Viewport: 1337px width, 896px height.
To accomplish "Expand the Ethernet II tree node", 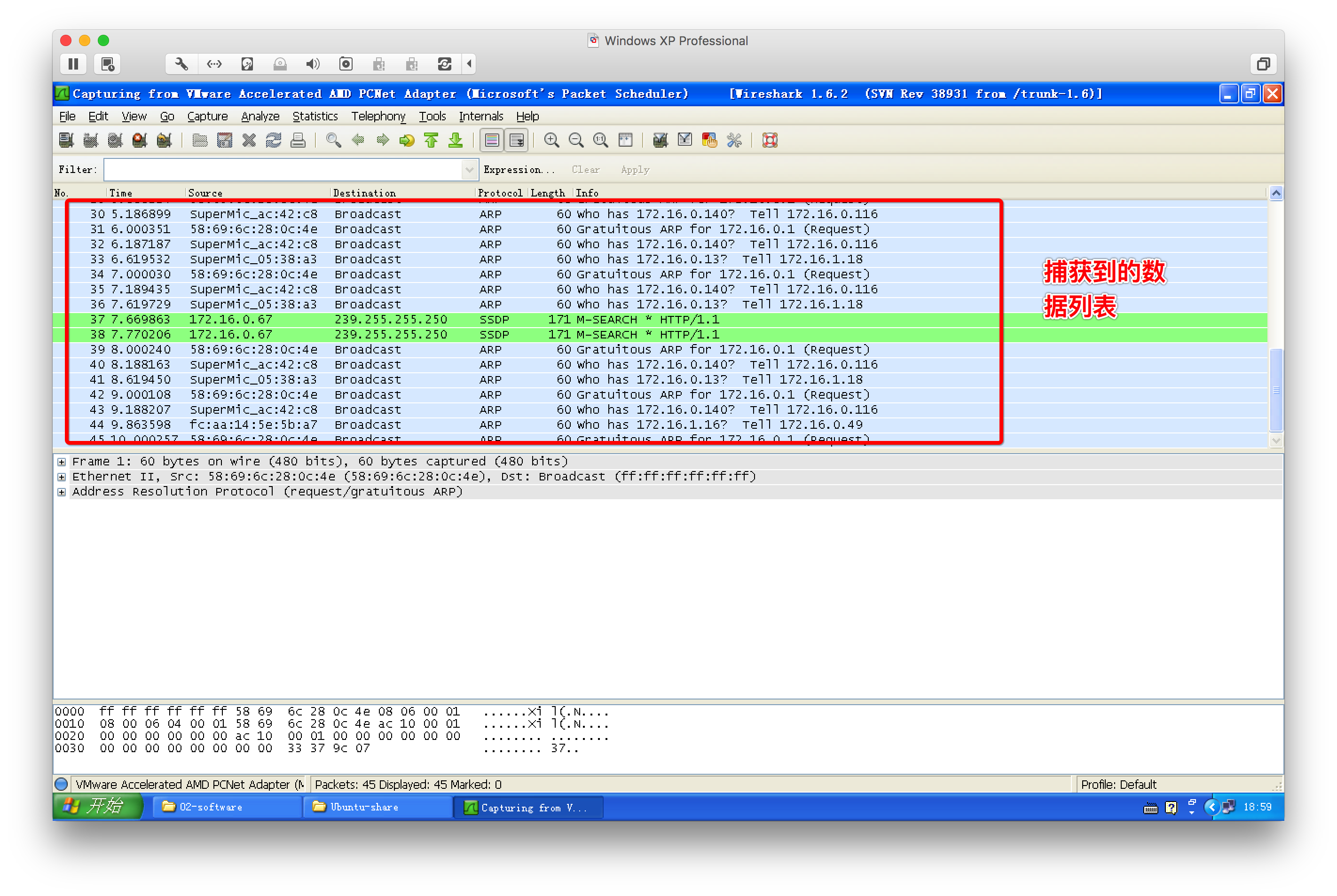I will 62,477.
